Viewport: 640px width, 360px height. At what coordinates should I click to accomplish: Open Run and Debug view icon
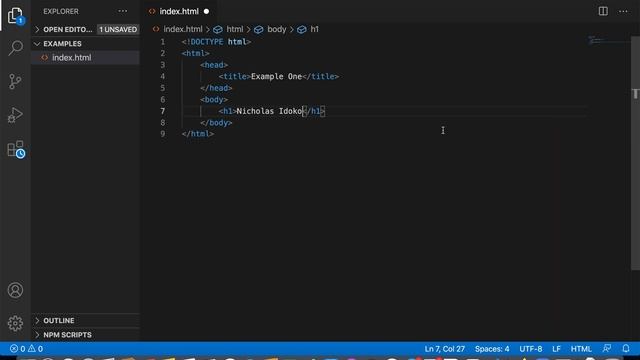[x=15, y=115]
